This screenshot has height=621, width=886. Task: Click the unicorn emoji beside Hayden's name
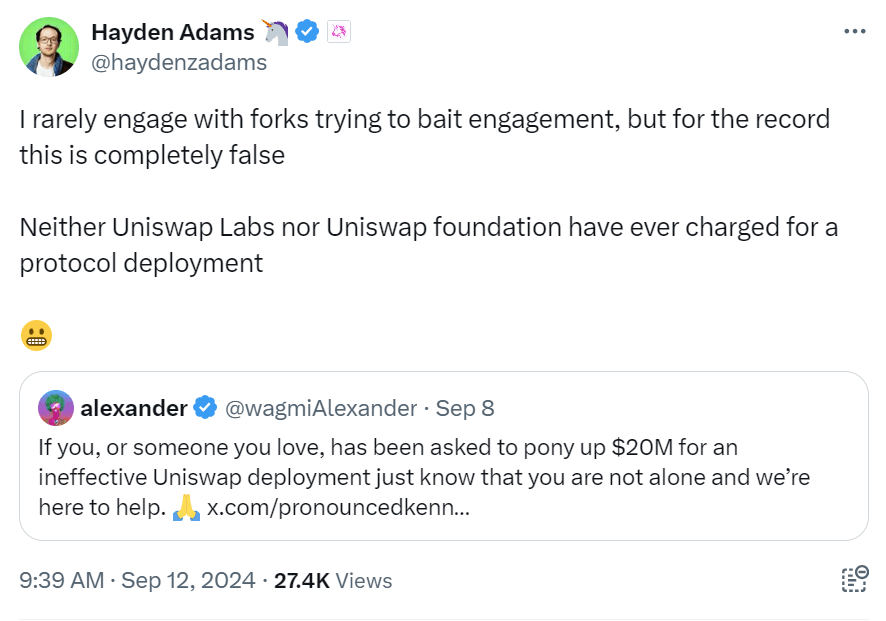pyautogui.click(x=276, y=32)
